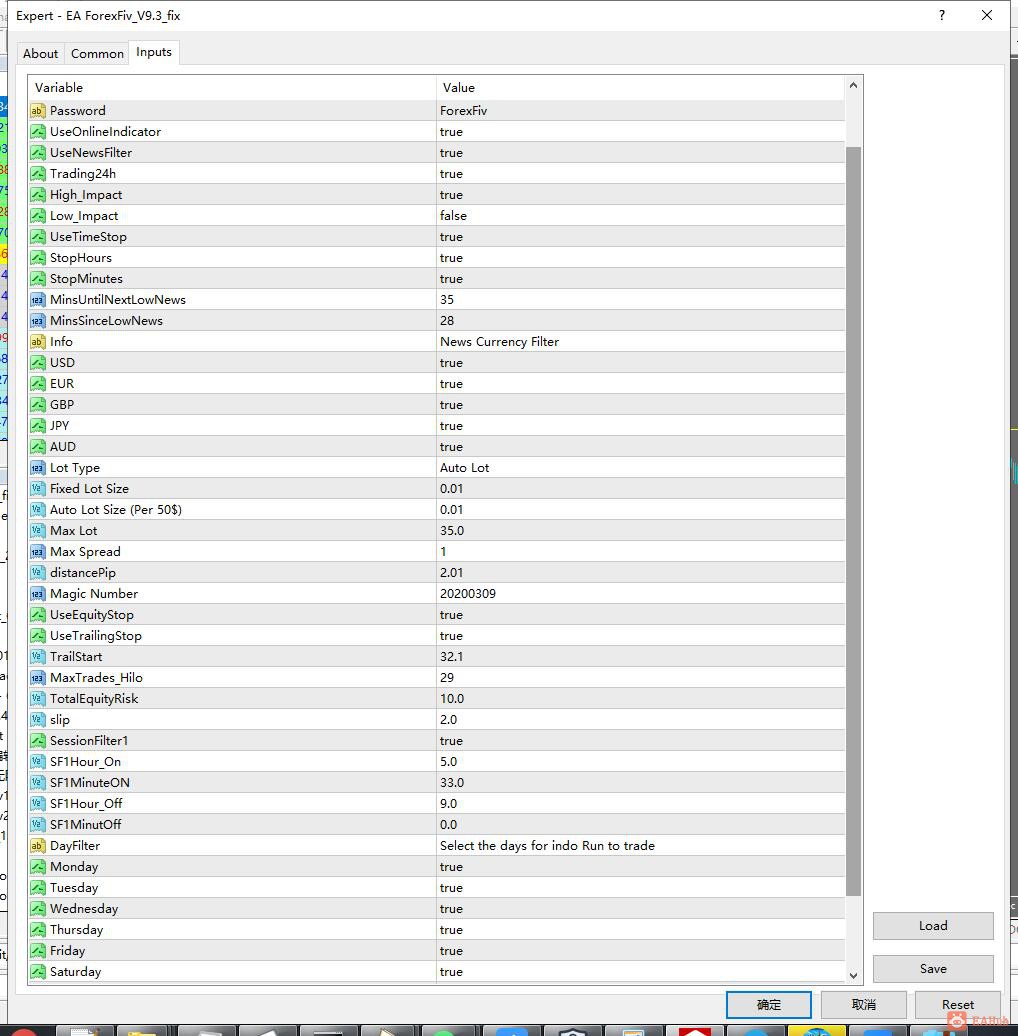Click the SF1Hour_On double icon
1018x1036 pixels.
[x=38, y=762]
